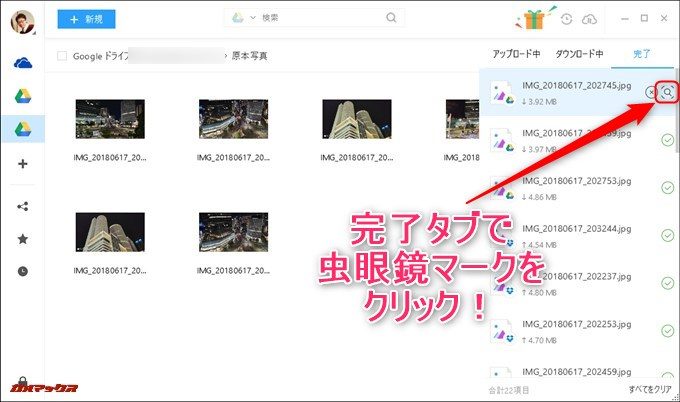Select the IMG_20180617_202753.jpg file name
680x402 pixels.
click(x=576, y=181)
